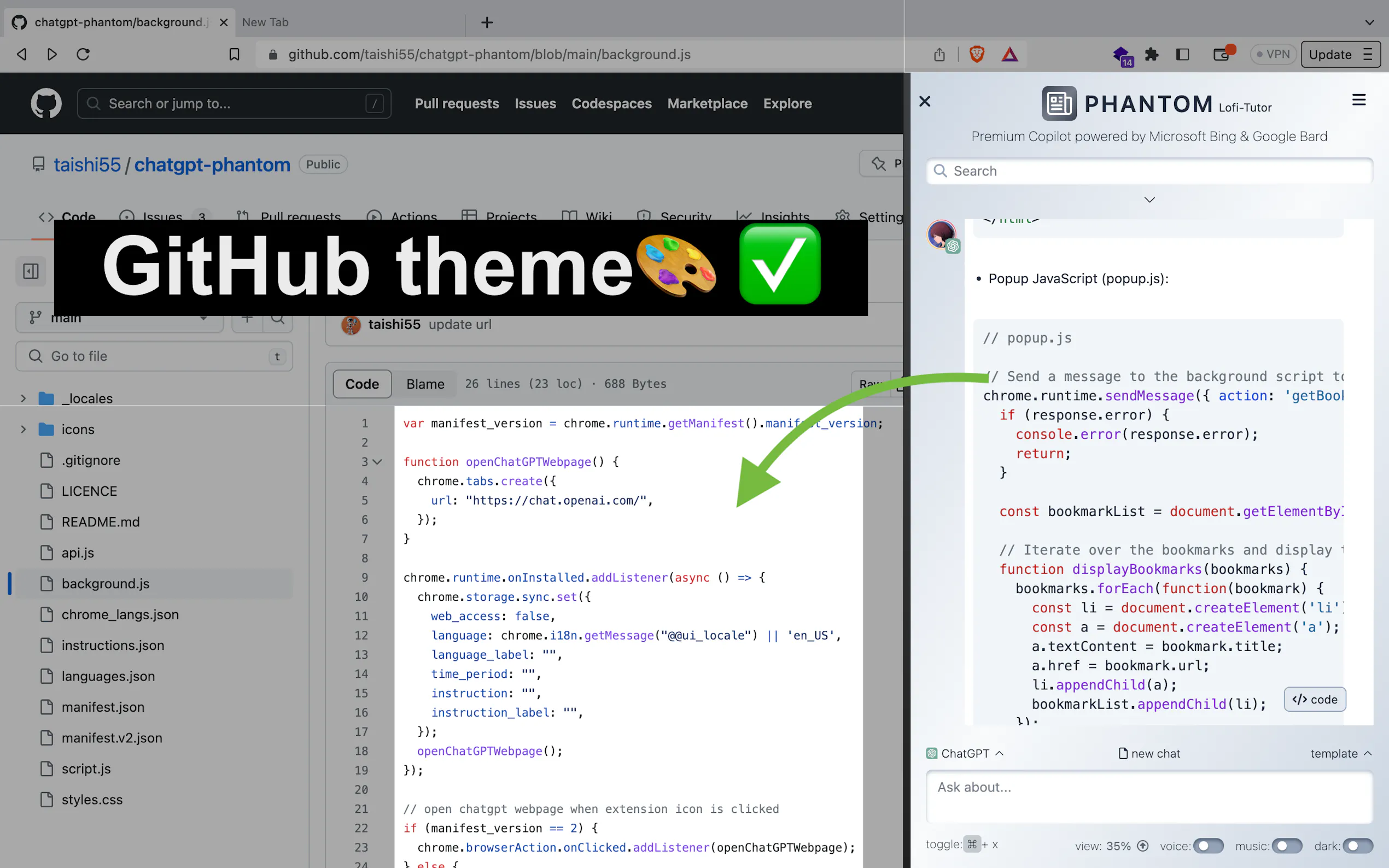Switch to the Blame view tab
Viewport: 1389px width, 868px height.
pyautogui.click(x=425, y=384)
